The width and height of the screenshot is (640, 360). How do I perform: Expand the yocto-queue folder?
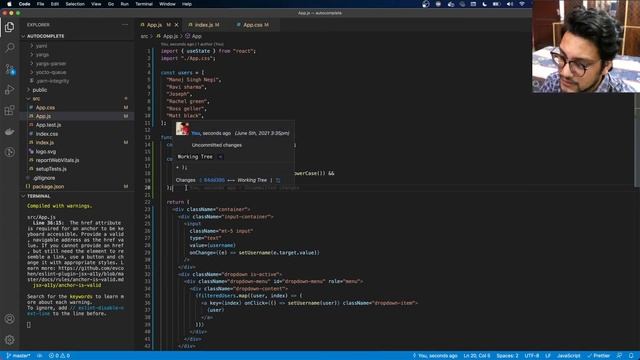tap(51, 72)
